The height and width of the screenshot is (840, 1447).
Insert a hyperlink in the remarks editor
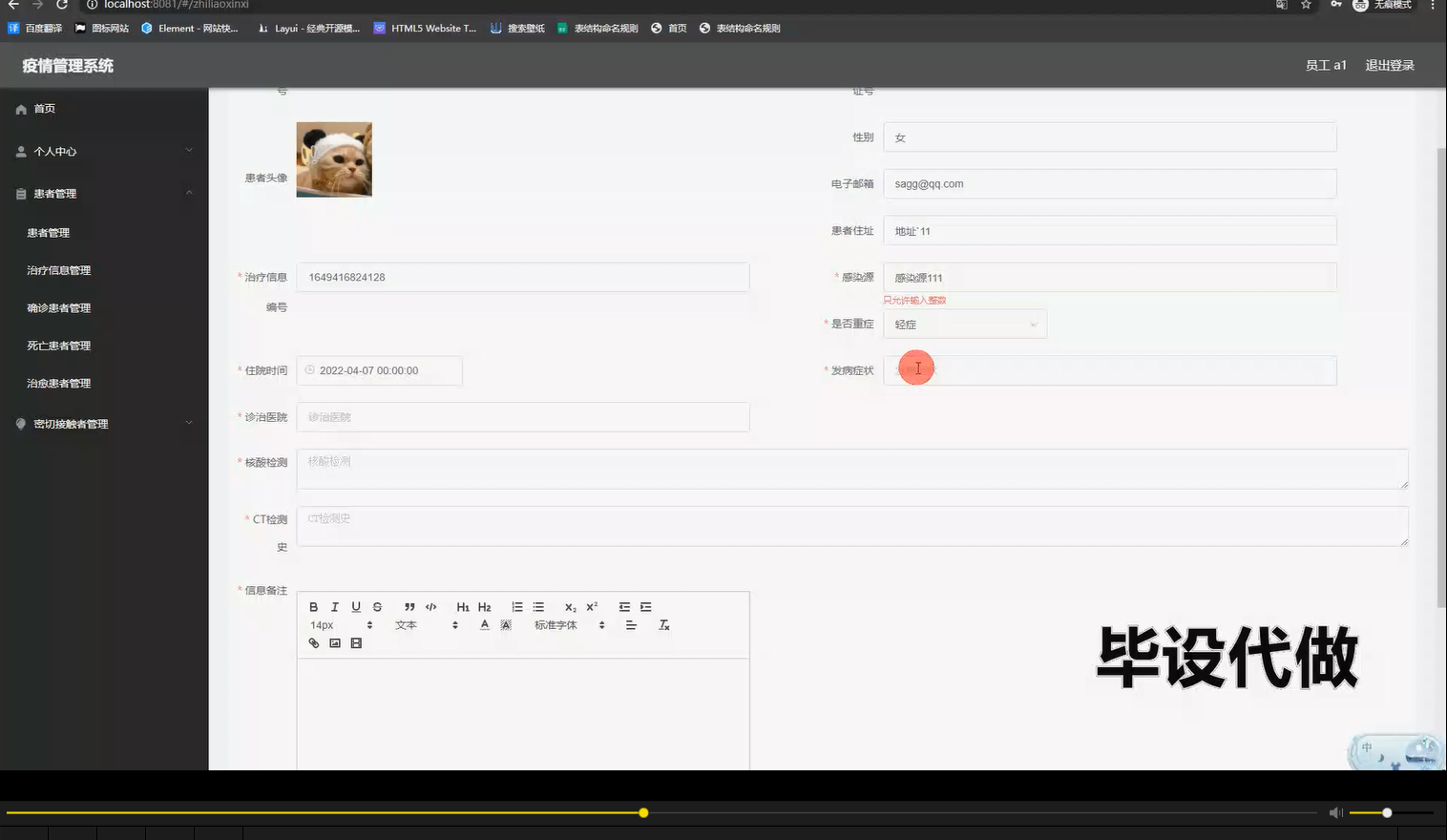tap(313, 642)
